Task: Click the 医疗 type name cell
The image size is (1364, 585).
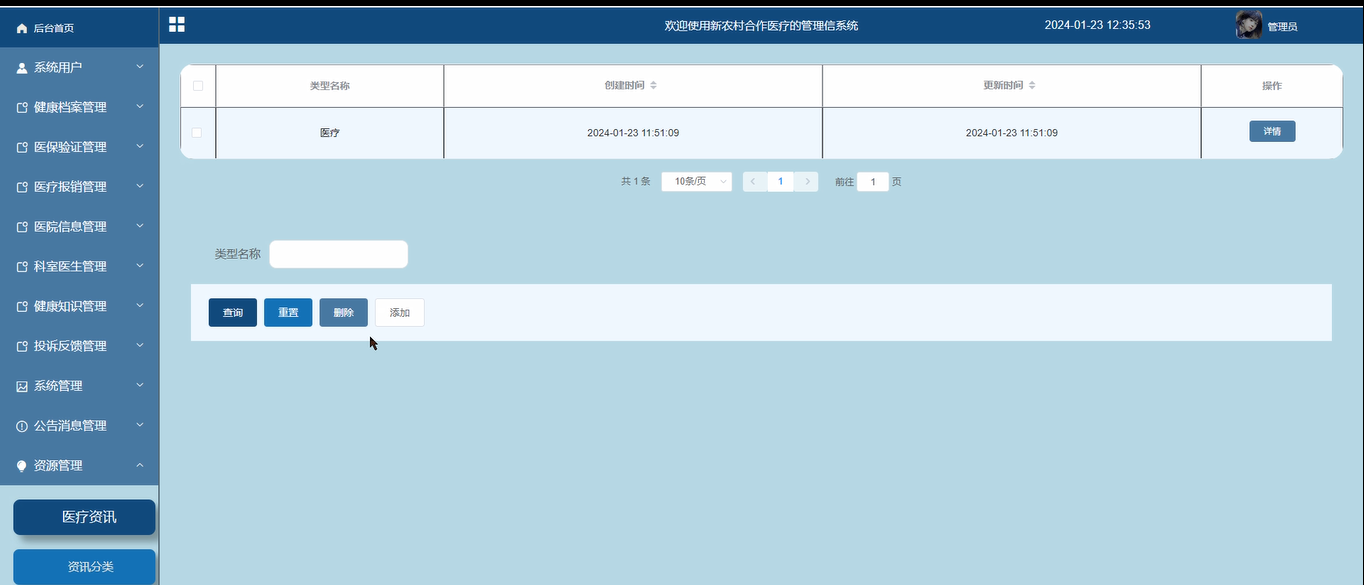Action: [330, 133]
